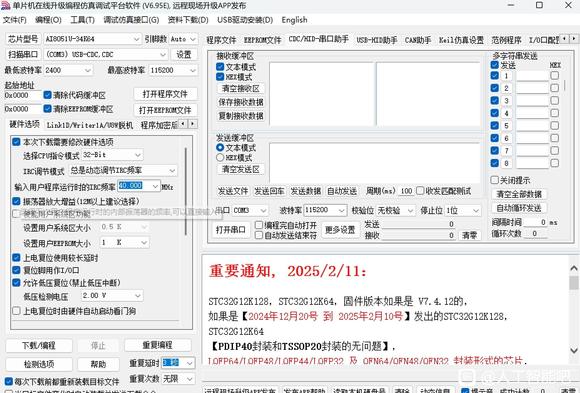580x393 pixels.
Task: Open the USB驱动安装(D) menu
Action: click(245, 20)
